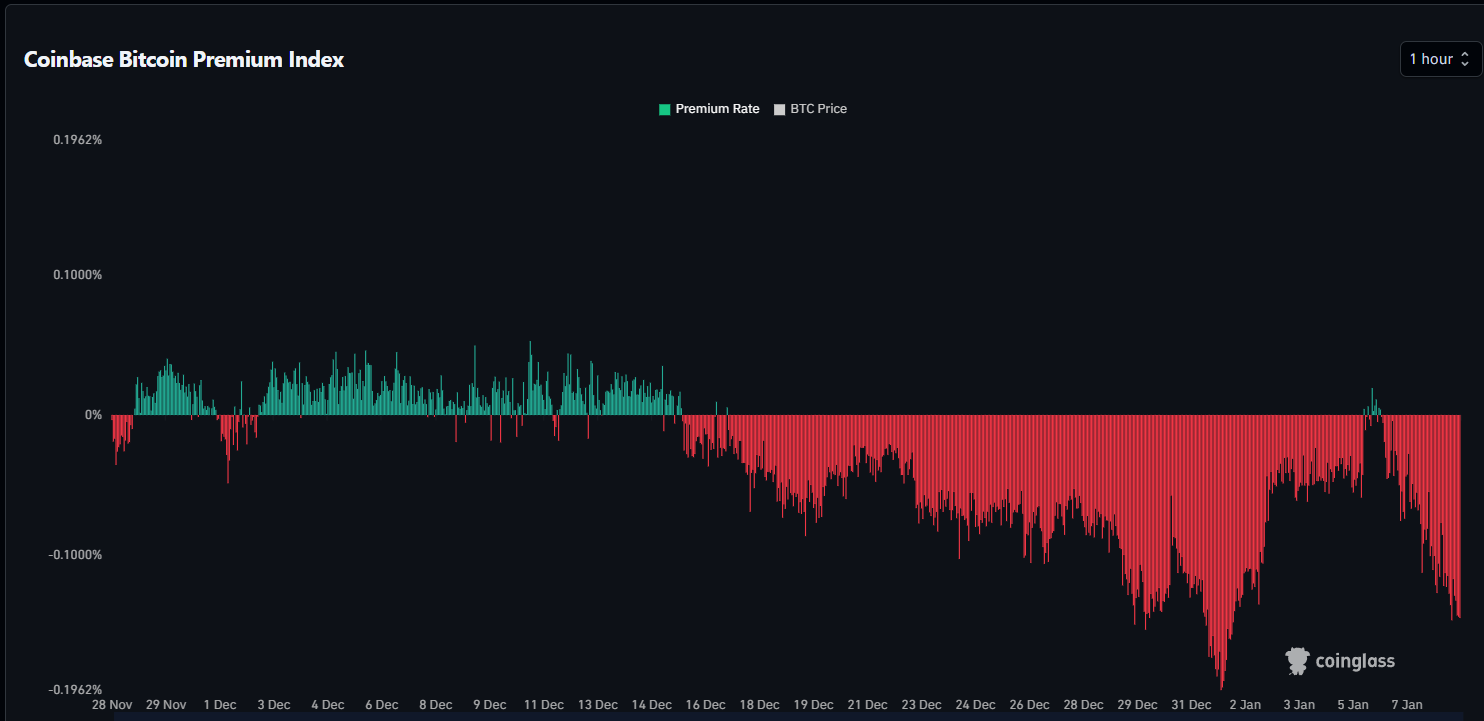Click the 1 Dec date label
This screenshot has width=1484, height=721.
point(220,705)
